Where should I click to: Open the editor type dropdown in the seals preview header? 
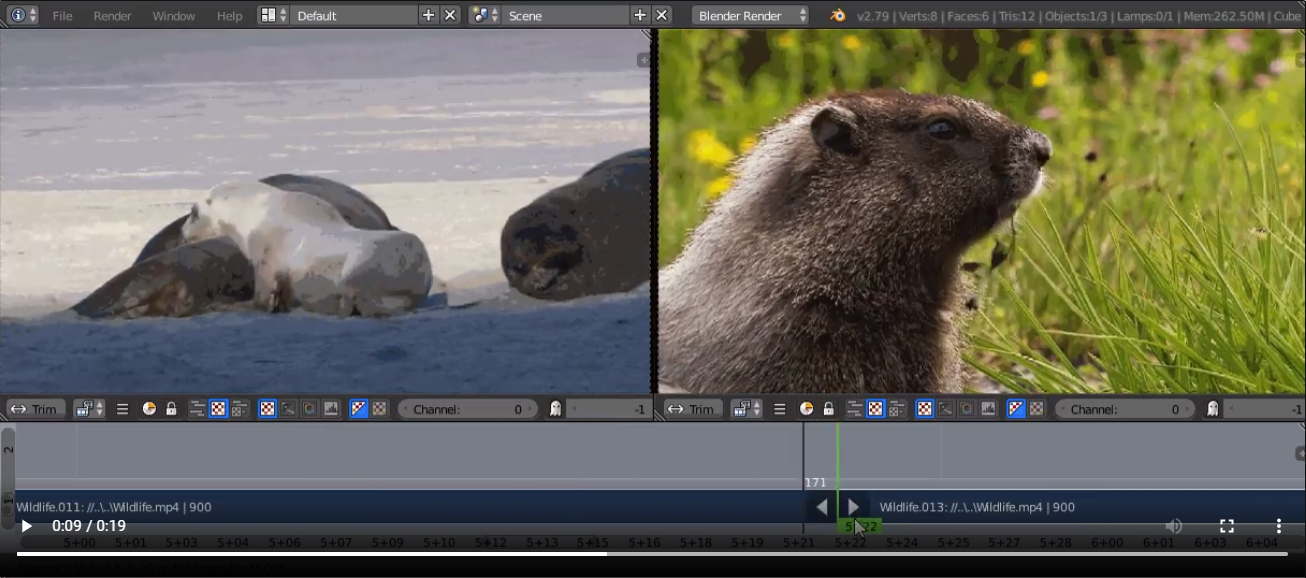click(89, 409)
